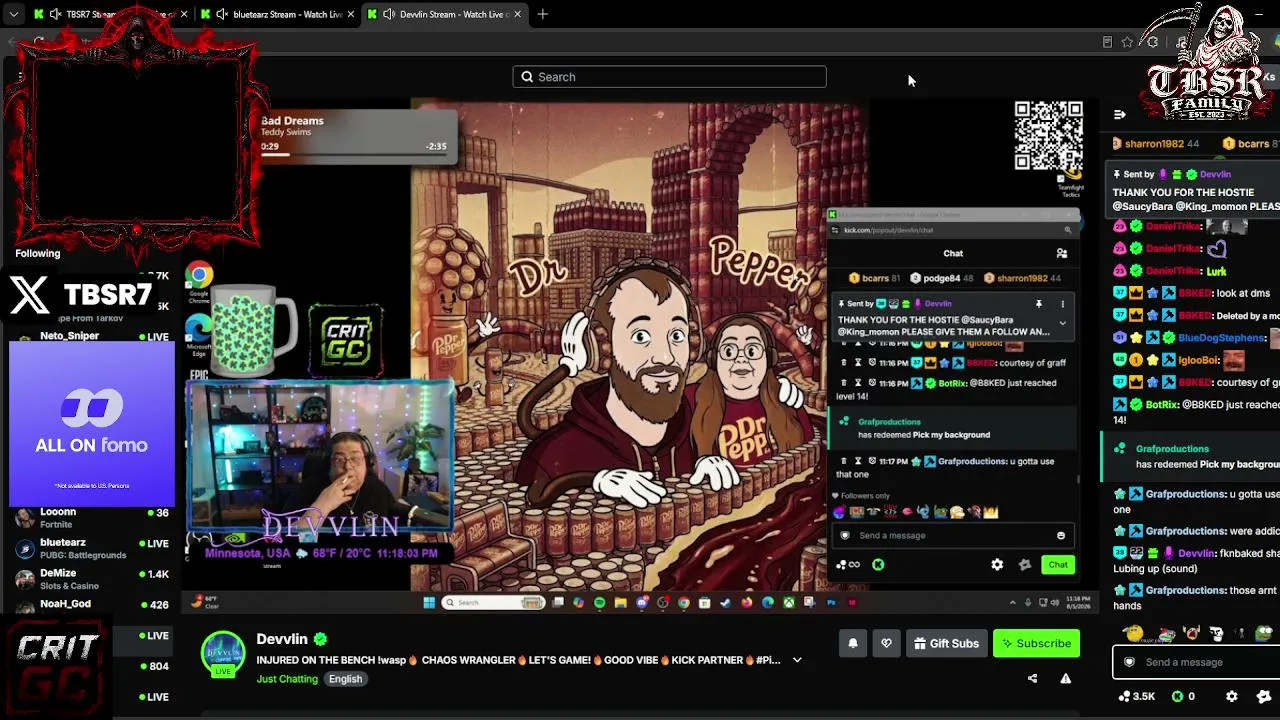Click the notification bell on Devvlin's channel
The height and width of the screenshot is (720, 1280).
click(x=853, y=644)
